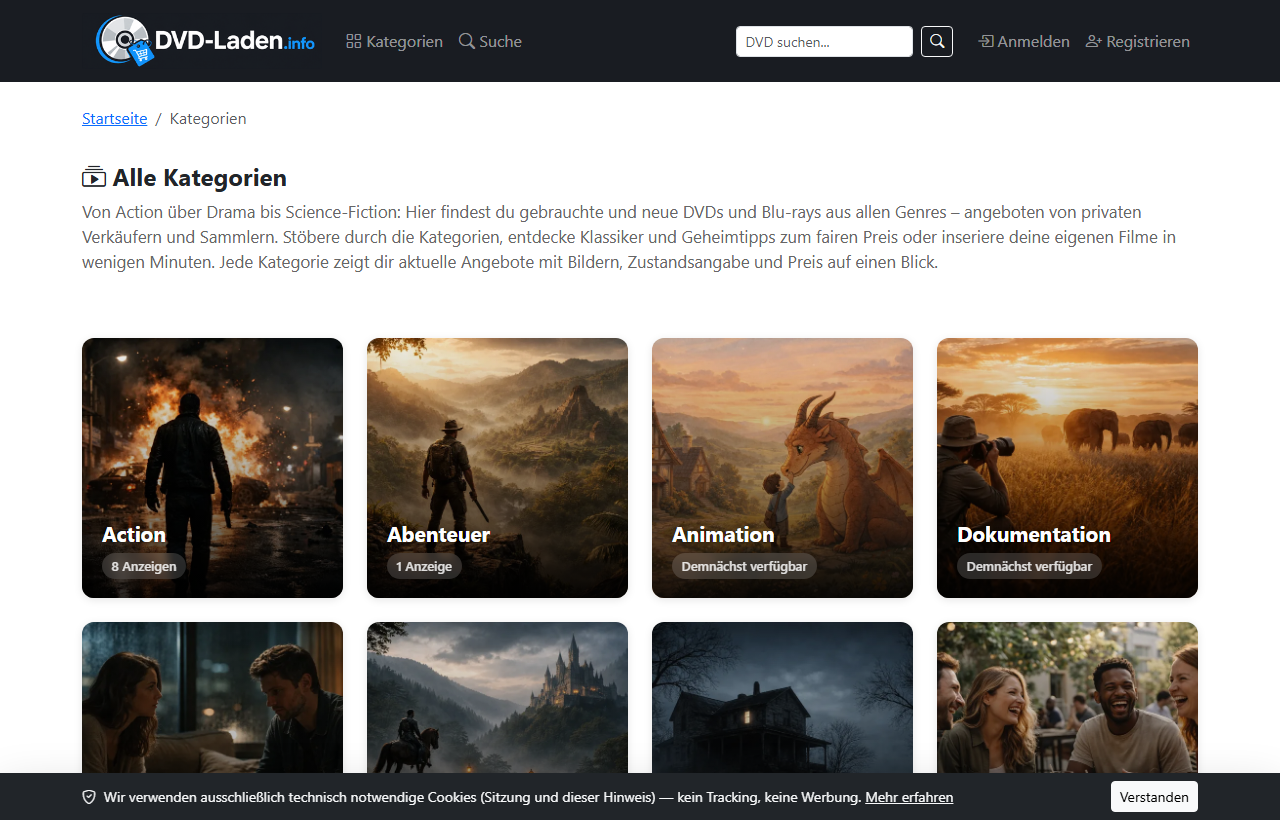Select the Animation category card with dragon
1280x820 pixels.
[x=782, y=468]
